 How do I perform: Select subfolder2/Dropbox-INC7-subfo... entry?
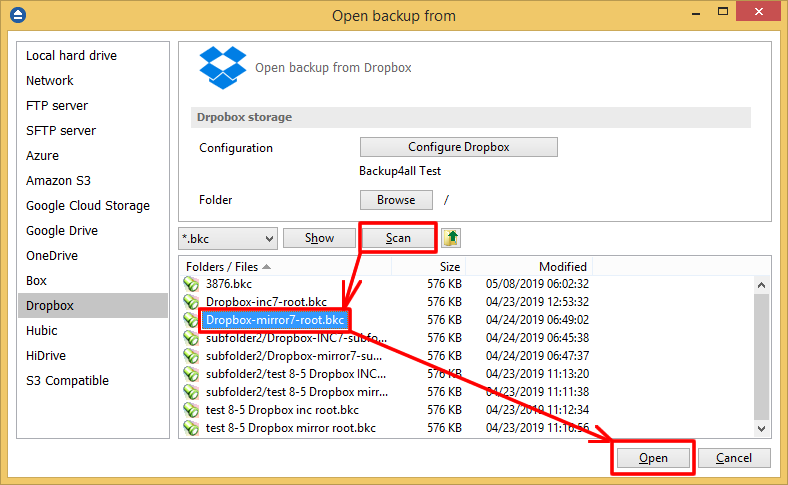point(297,338)
